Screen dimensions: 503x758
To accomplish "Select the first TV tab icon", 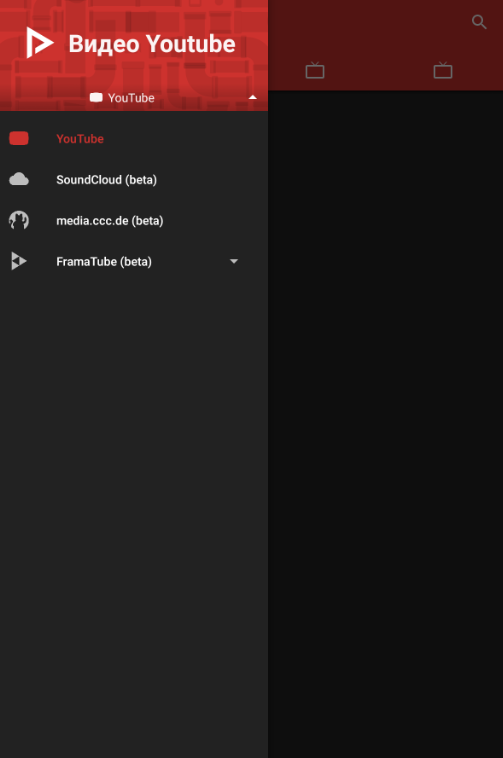I will point(315,71).
